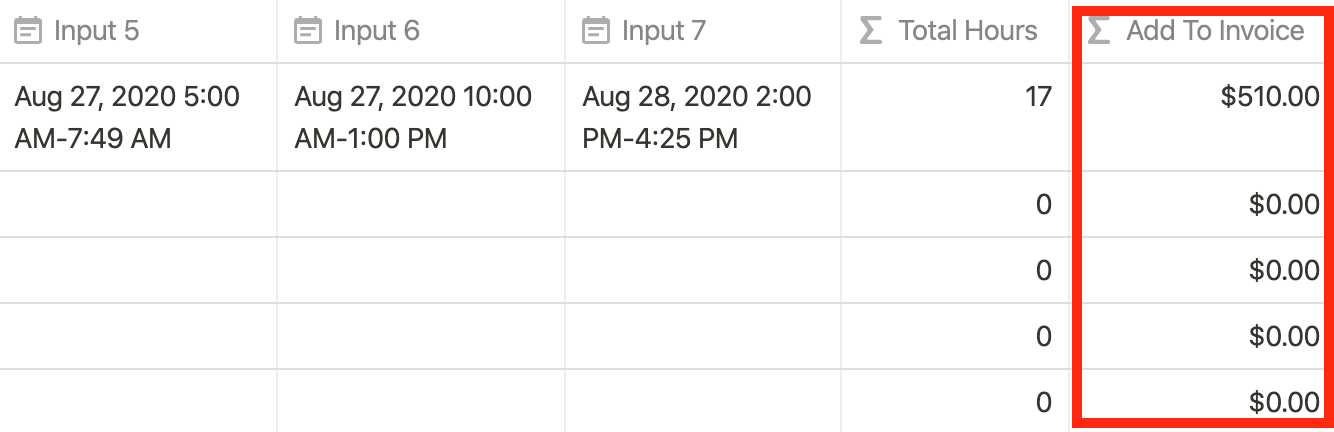The image size is (1334, 432).
Task: Click the empty Input 7 cell below the Aug 28 entry
Action: (703, 204)
